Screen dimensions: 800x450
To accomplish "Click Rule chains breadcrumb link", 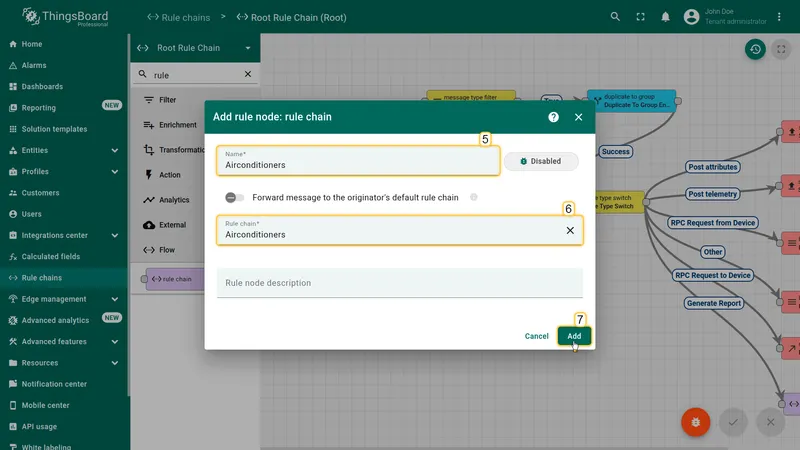I will [x=179, y=17].
